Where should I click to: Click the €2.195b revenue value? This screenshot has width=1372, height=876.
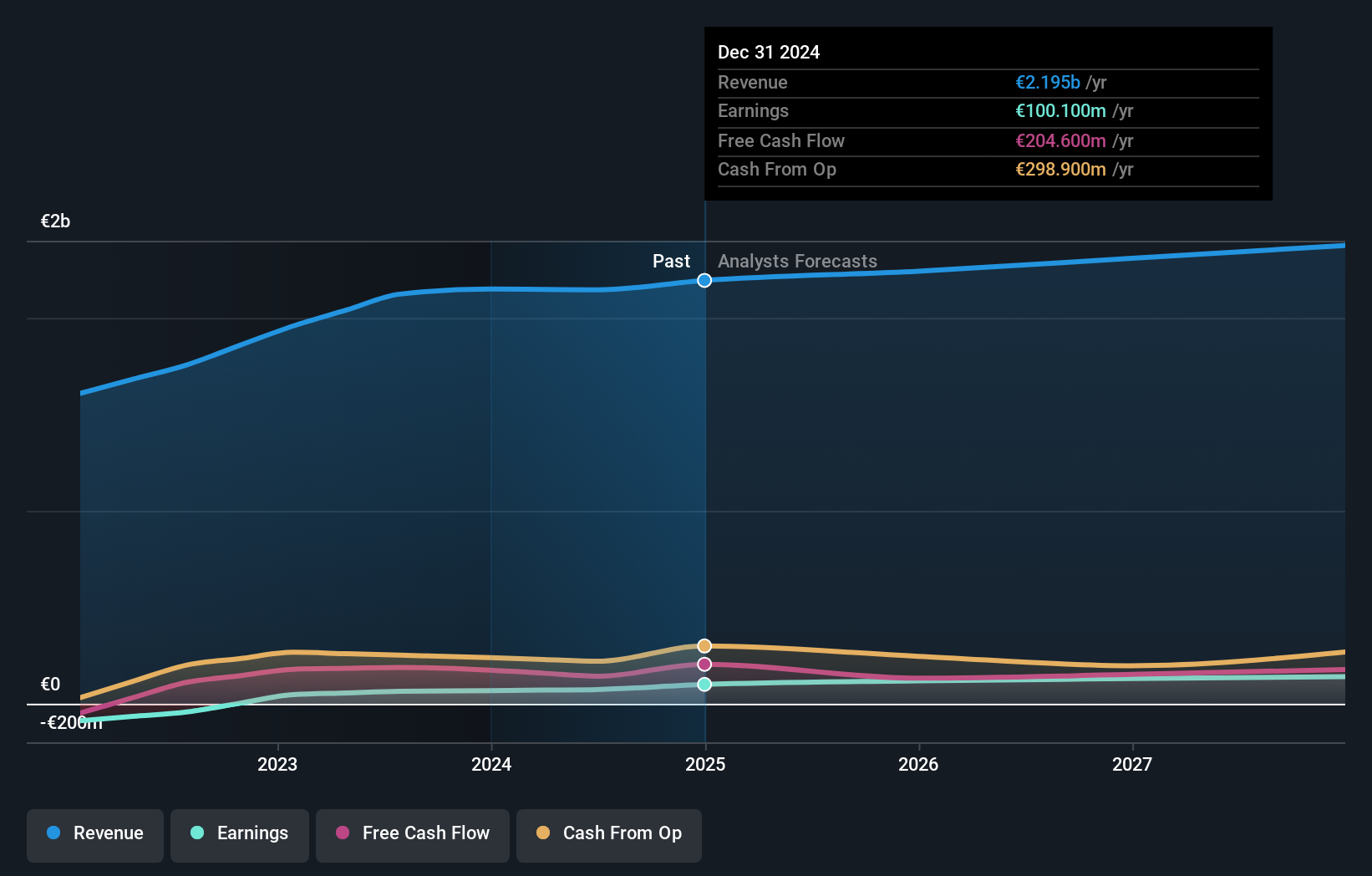(1048, 82)
